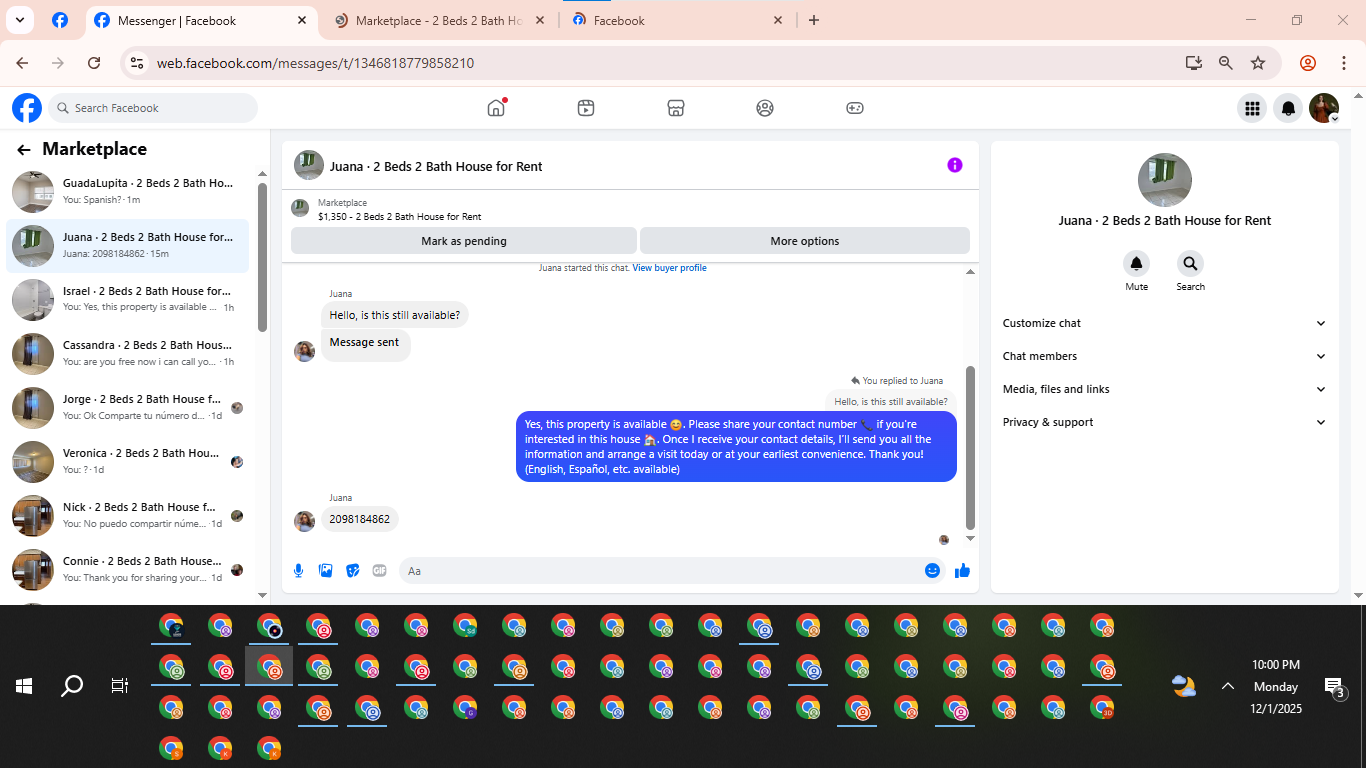The width and height of the screenshot is (1366, 768).
Task: Click the browser address bar URL
Action: pos(315,63)
